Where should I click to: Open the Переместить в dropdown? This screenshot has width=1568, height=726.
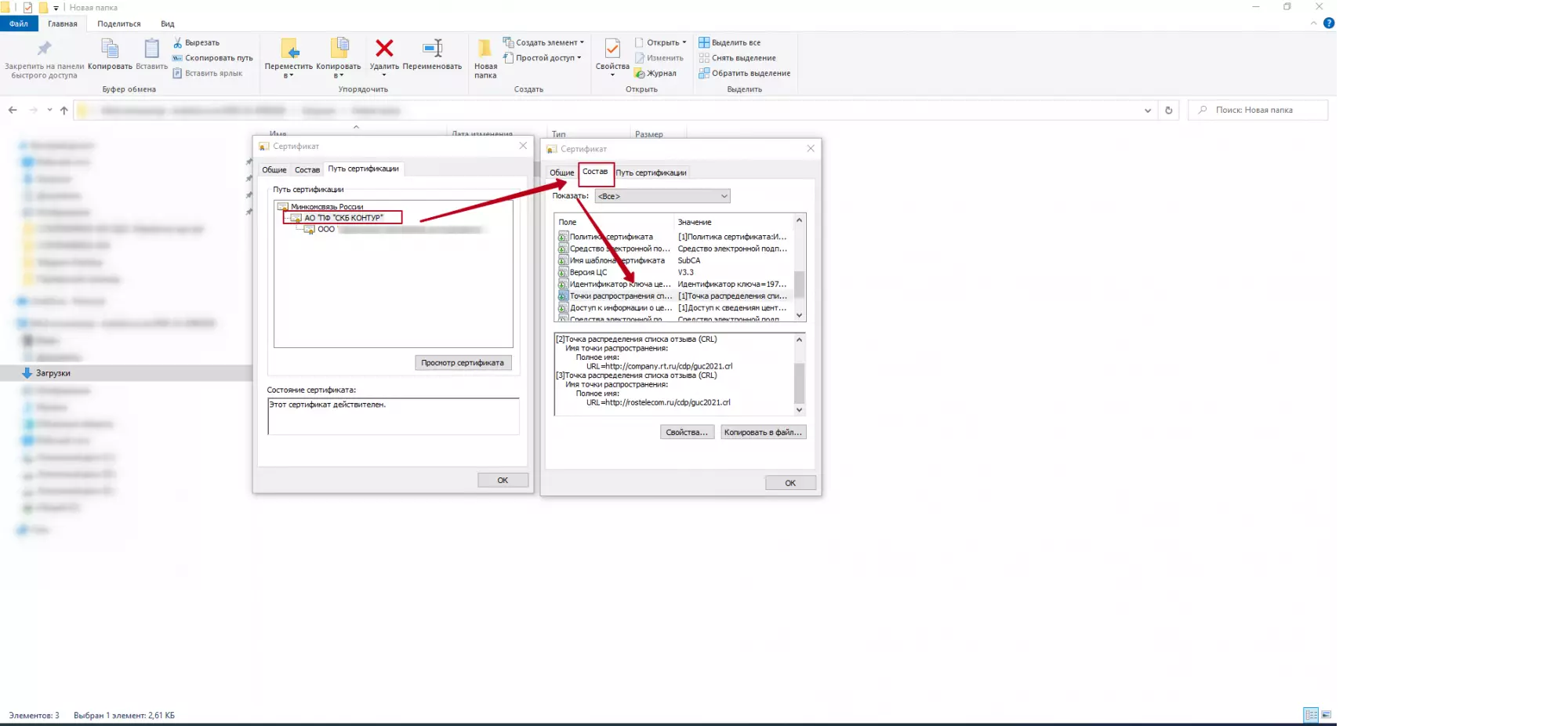pos(289,58)
